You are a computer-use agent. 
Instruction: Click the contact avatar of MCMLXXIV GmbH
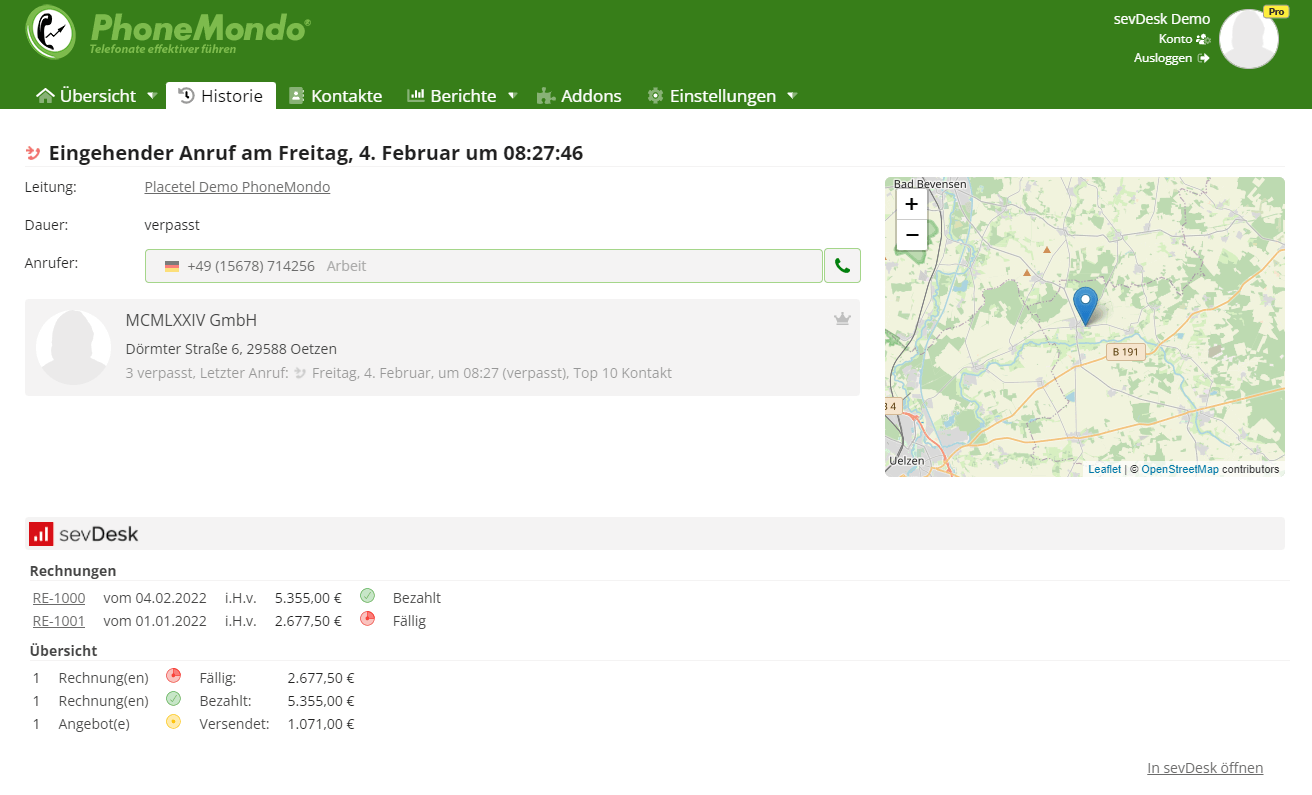(x=73, y=347)
